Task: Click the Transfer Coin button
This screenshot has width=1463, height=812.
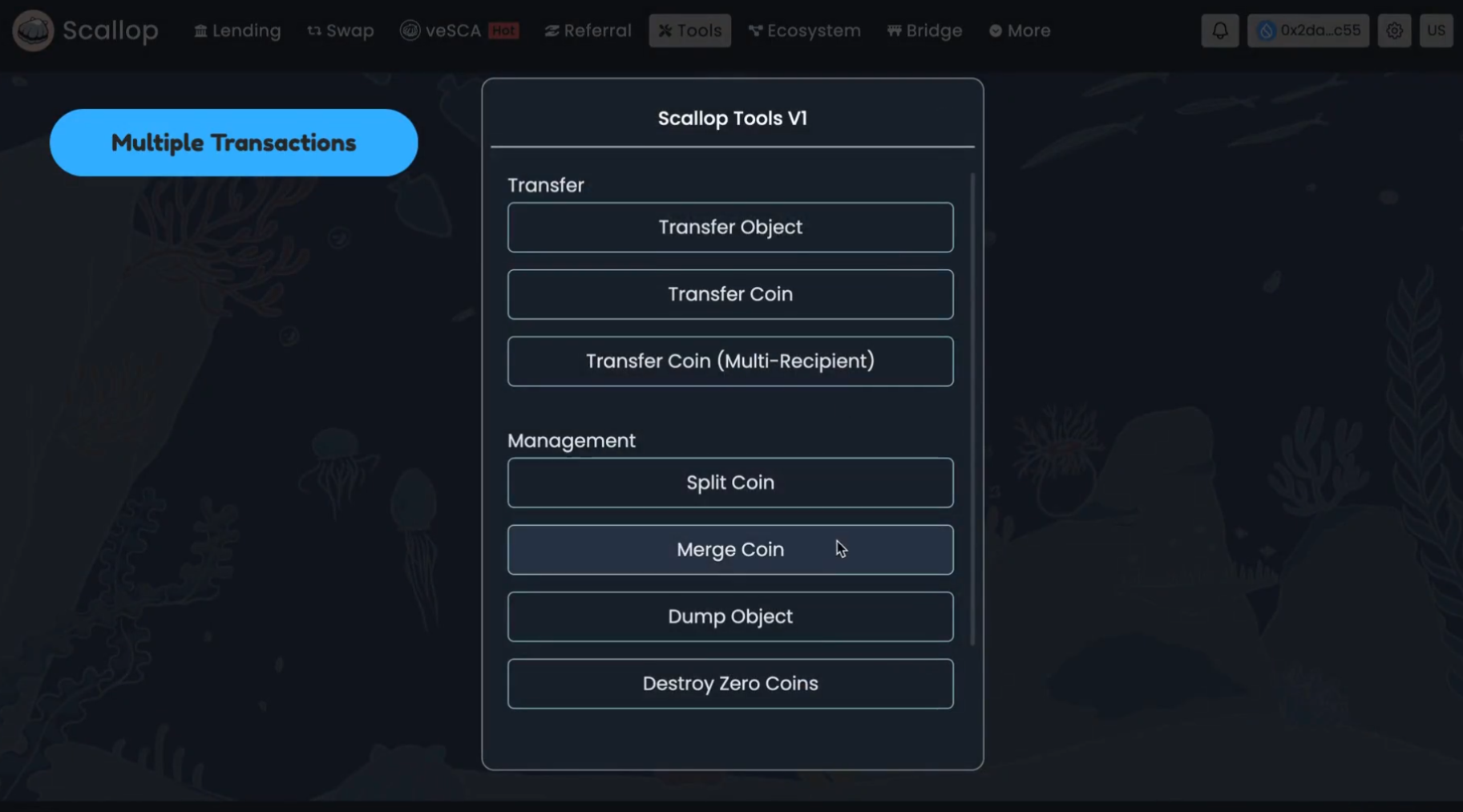Action: pyautogui.click(x=729, y=294)
